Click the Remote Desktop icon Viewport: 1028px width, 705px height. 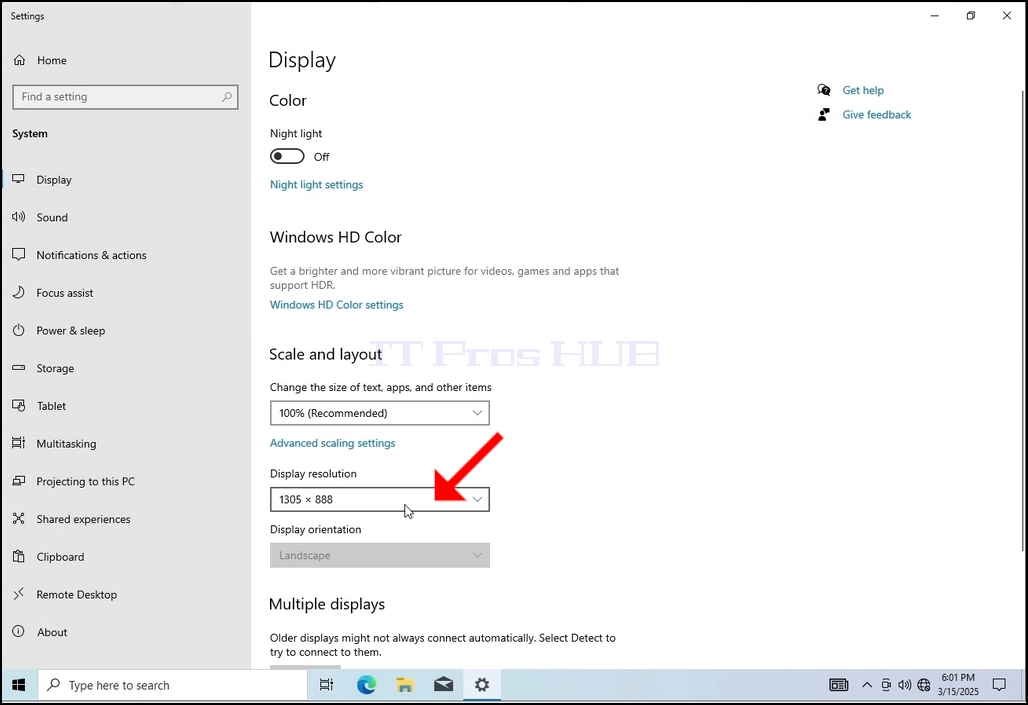[18, 594]
